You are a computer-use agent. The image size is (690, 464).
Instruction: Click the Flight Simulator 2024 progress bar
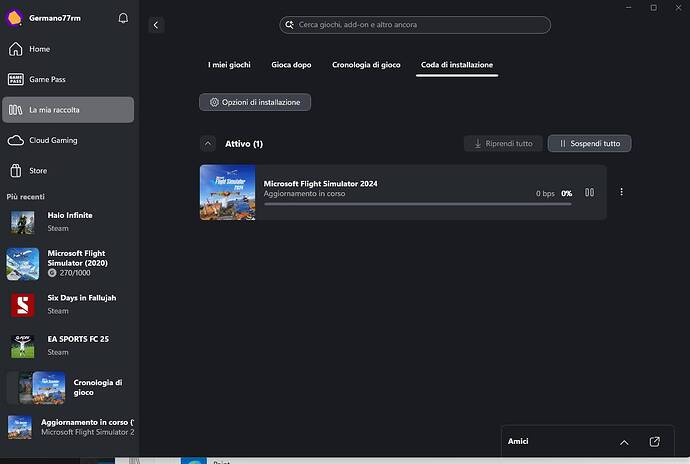(x=417, y=203)
